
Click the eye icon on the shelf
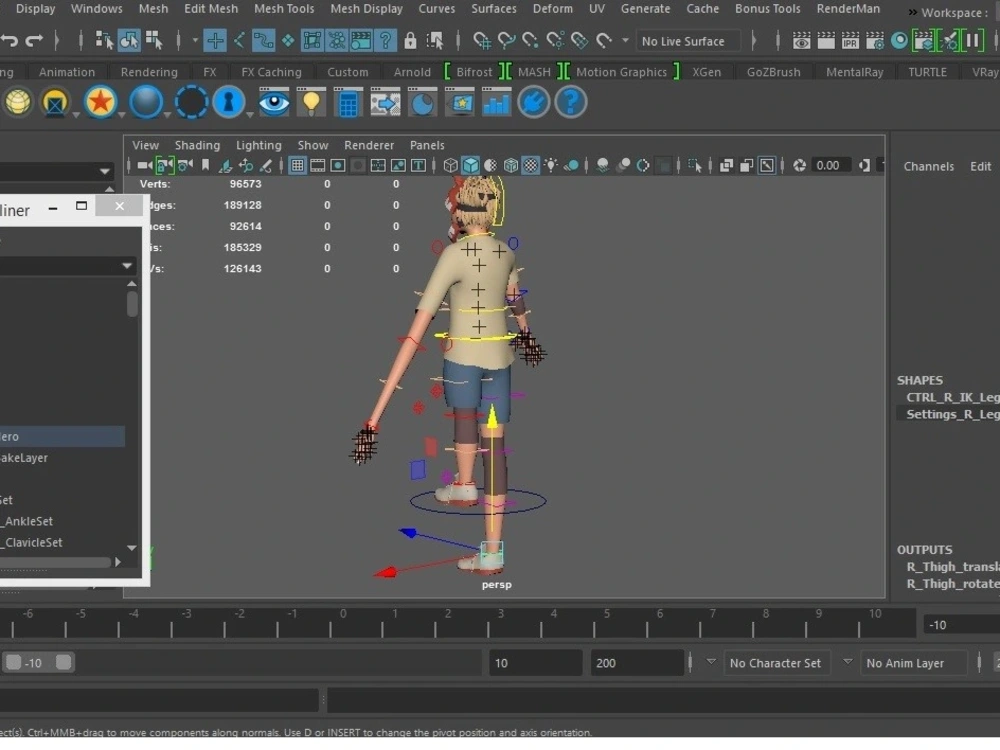coord(273,101)
